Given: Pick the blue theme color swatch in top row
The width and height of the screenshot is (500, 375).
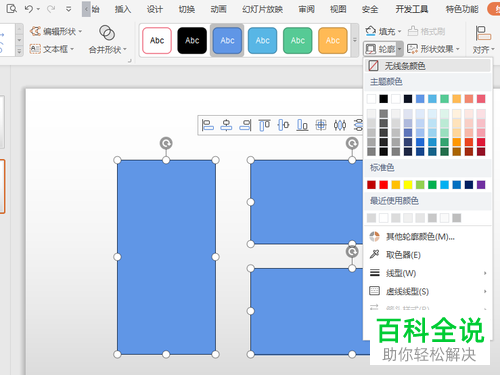Looking at the screenshot, I should (x=420, y=99).
